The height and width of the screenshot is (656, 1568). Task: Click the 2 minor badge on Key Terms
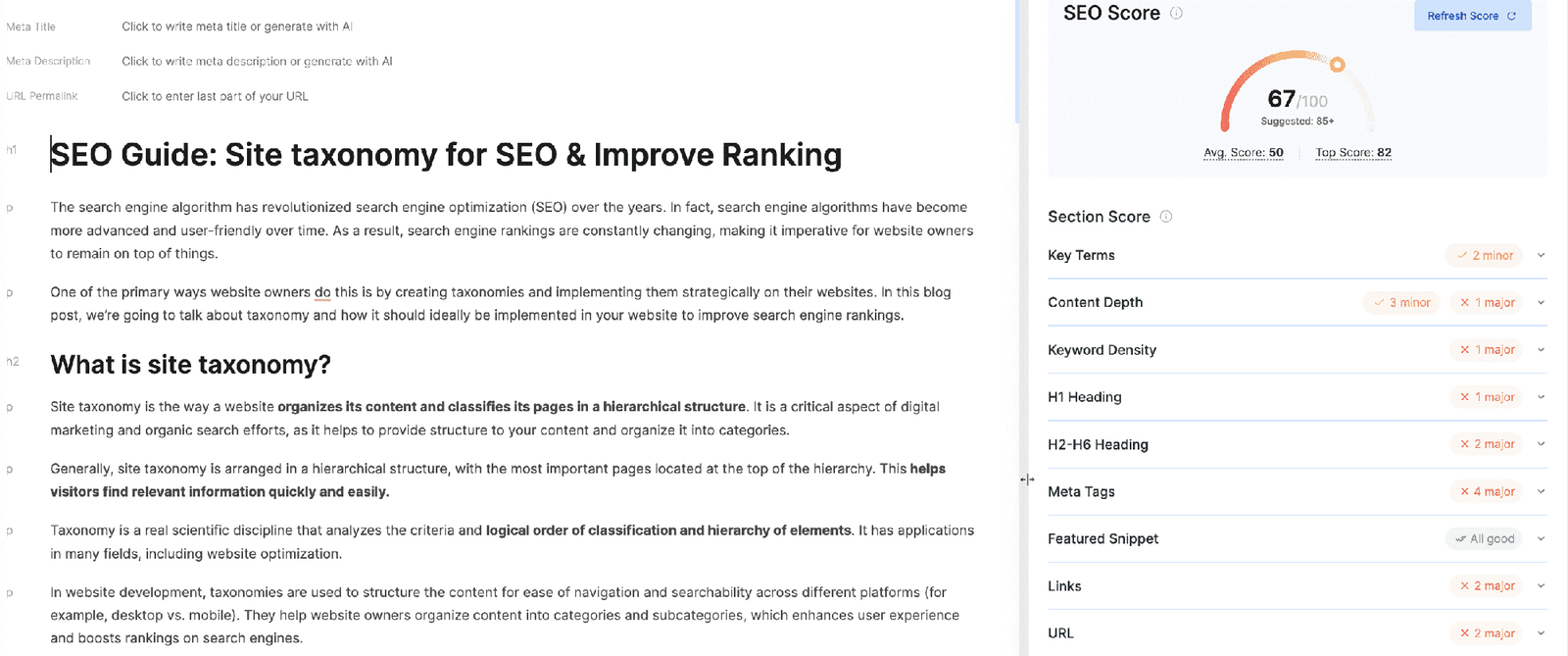[1485, 256]
